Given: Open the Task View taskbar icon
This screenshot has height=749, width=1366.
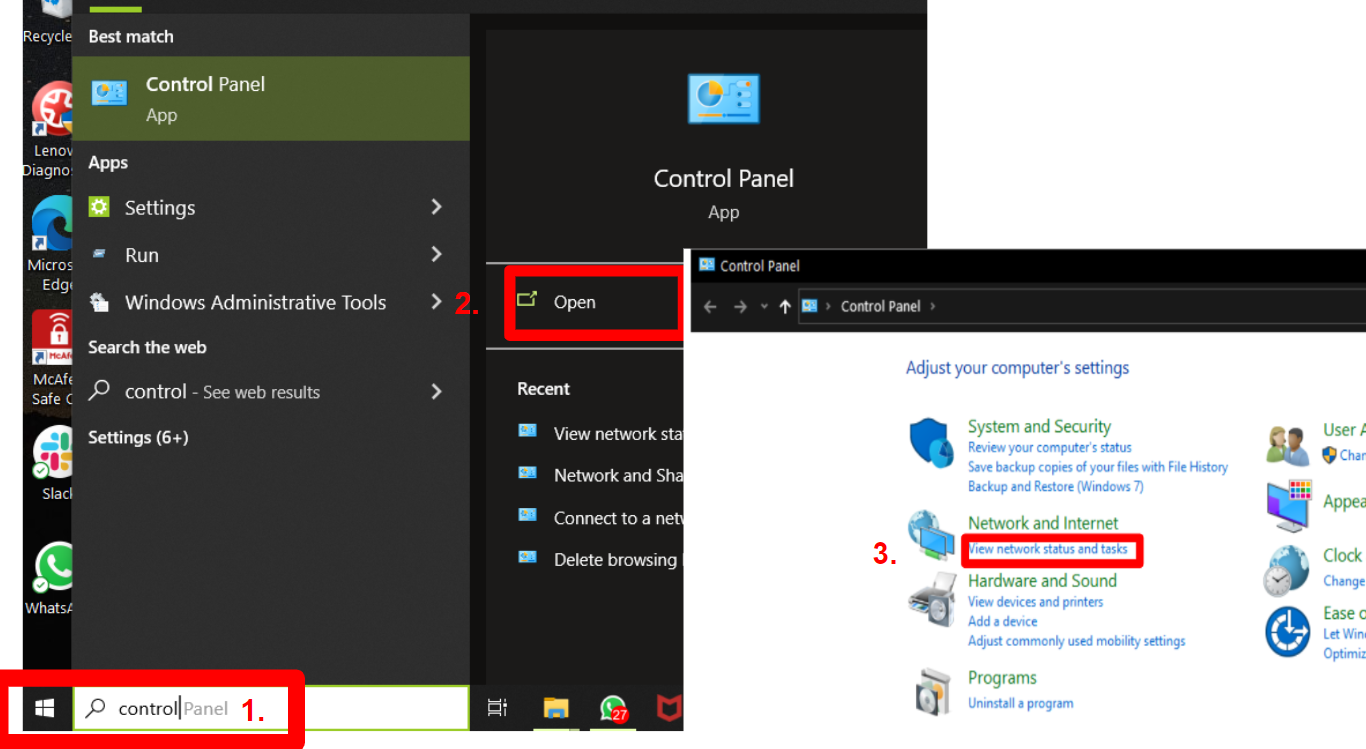Looking at the screenshot, I should pyautogui.click(x=497, y=708).
